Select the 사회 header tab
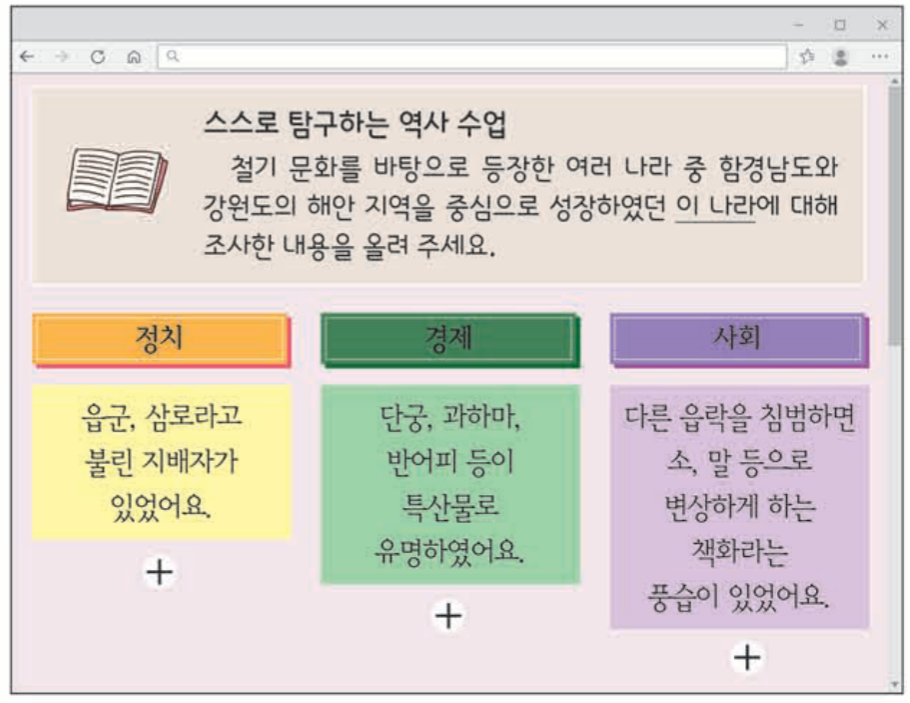910x703 pixels. pos(738,334)
